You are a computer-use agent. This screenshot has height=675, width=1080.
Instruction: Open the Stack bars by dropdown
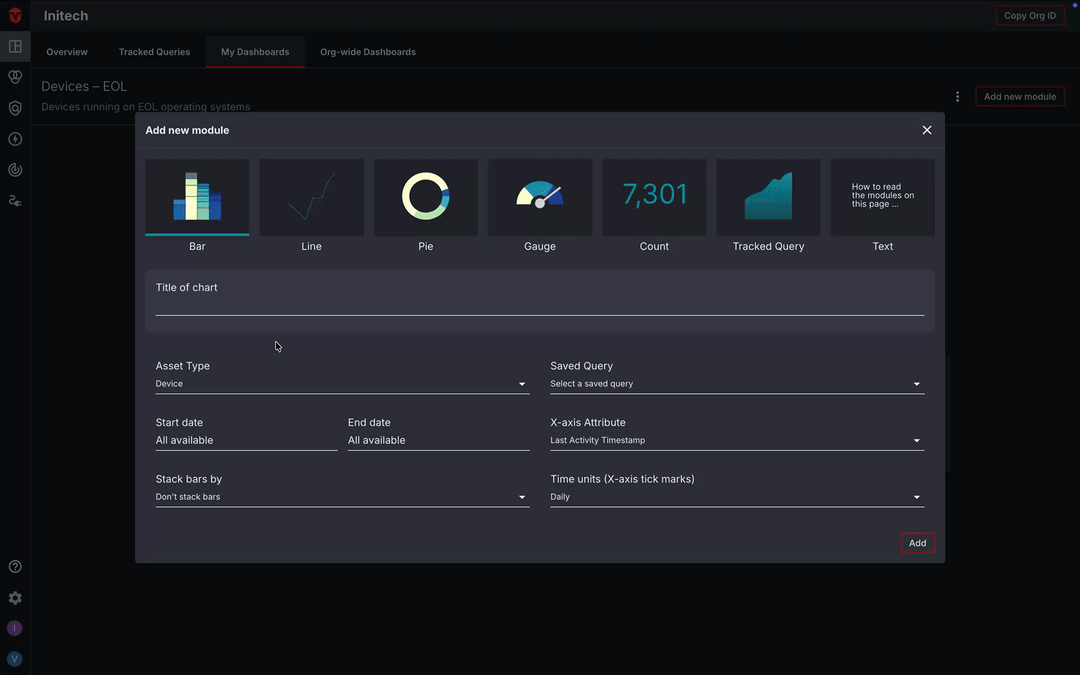pyautogui.click(x=341, y=497)
